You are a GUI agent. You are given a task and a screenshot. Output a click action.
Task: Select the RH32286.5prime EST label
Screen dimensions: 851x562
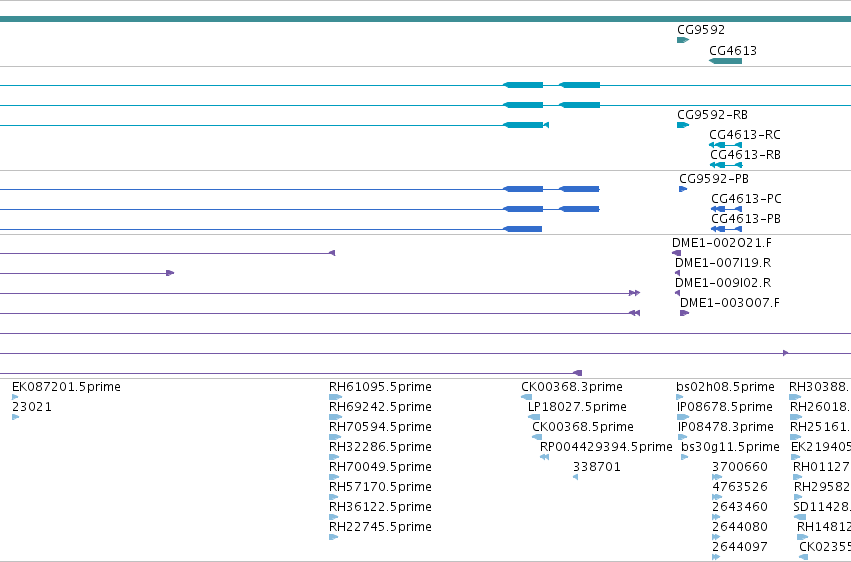click(380, 447)
